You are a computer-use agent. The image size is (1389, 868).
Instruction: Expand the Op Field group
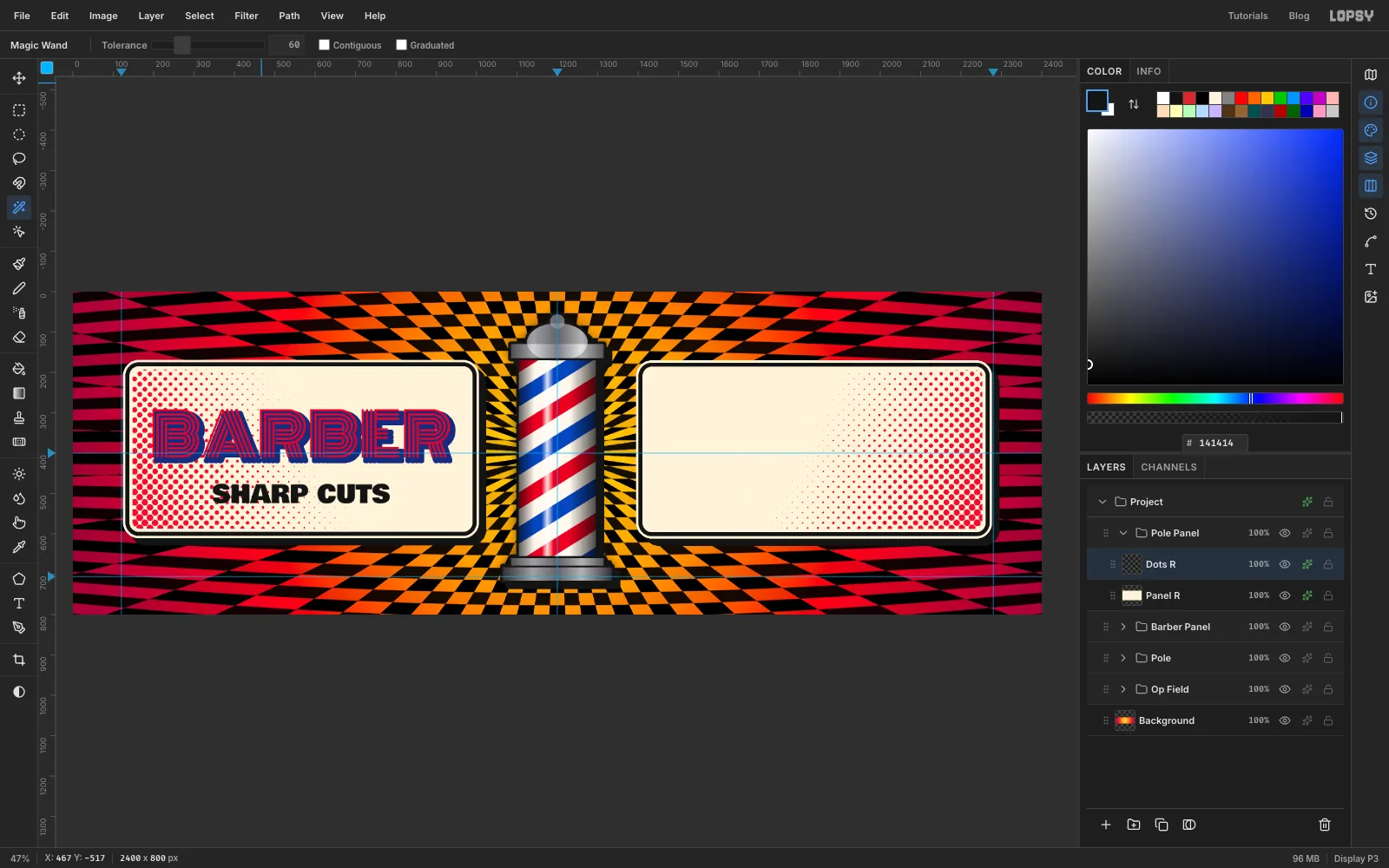[1123, 689]
